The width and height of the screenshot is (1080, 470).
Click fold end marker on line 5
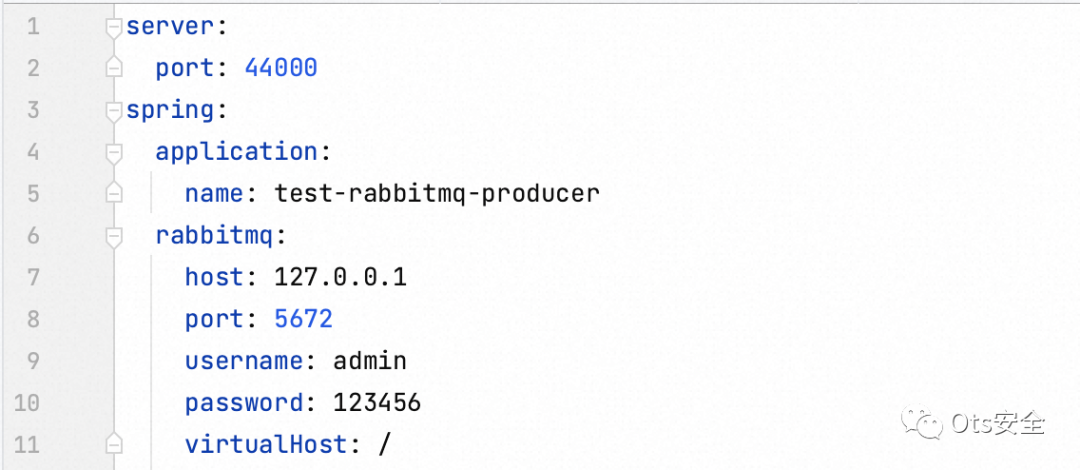click(114, 195)
